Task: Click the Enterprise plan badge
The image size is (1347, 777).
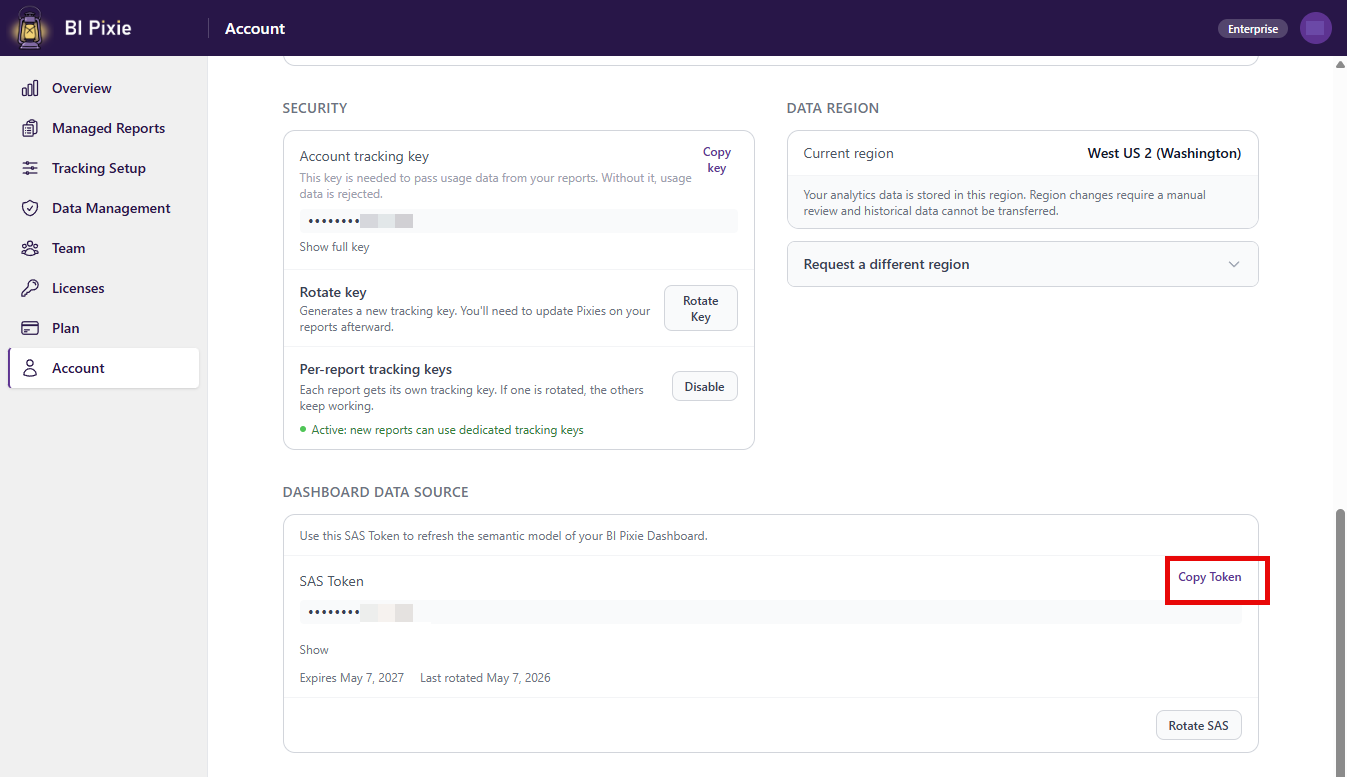Action: point(1253,29)
